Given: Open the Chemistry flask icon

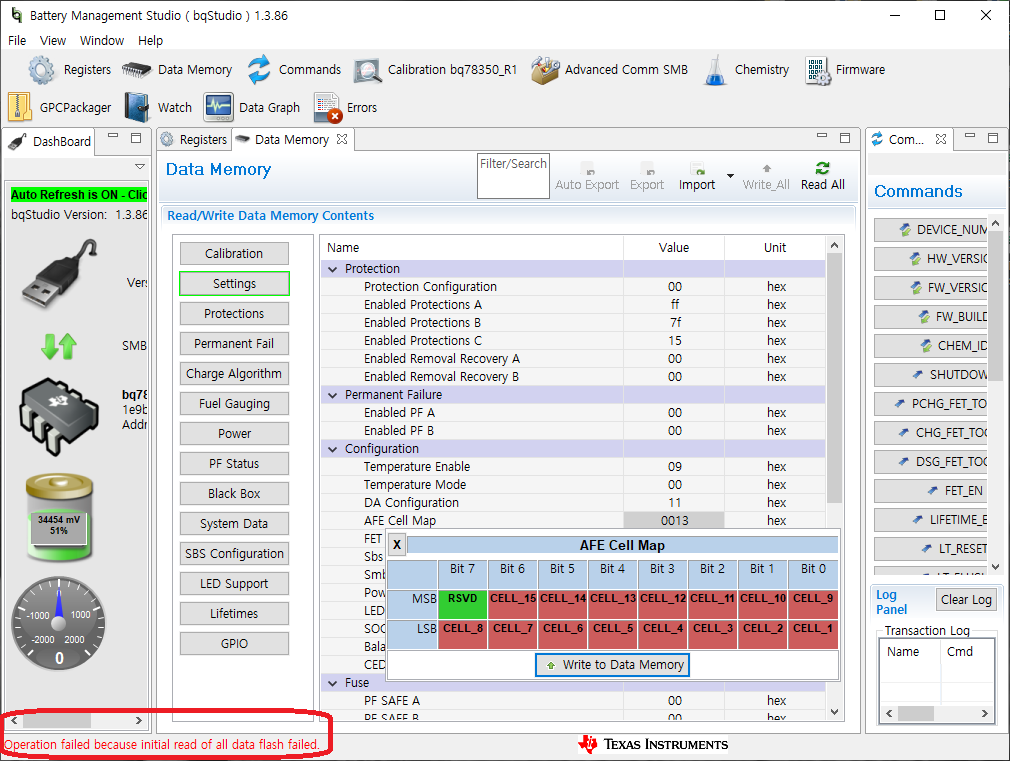Looking at the screenshot, I should pos(715,70).
